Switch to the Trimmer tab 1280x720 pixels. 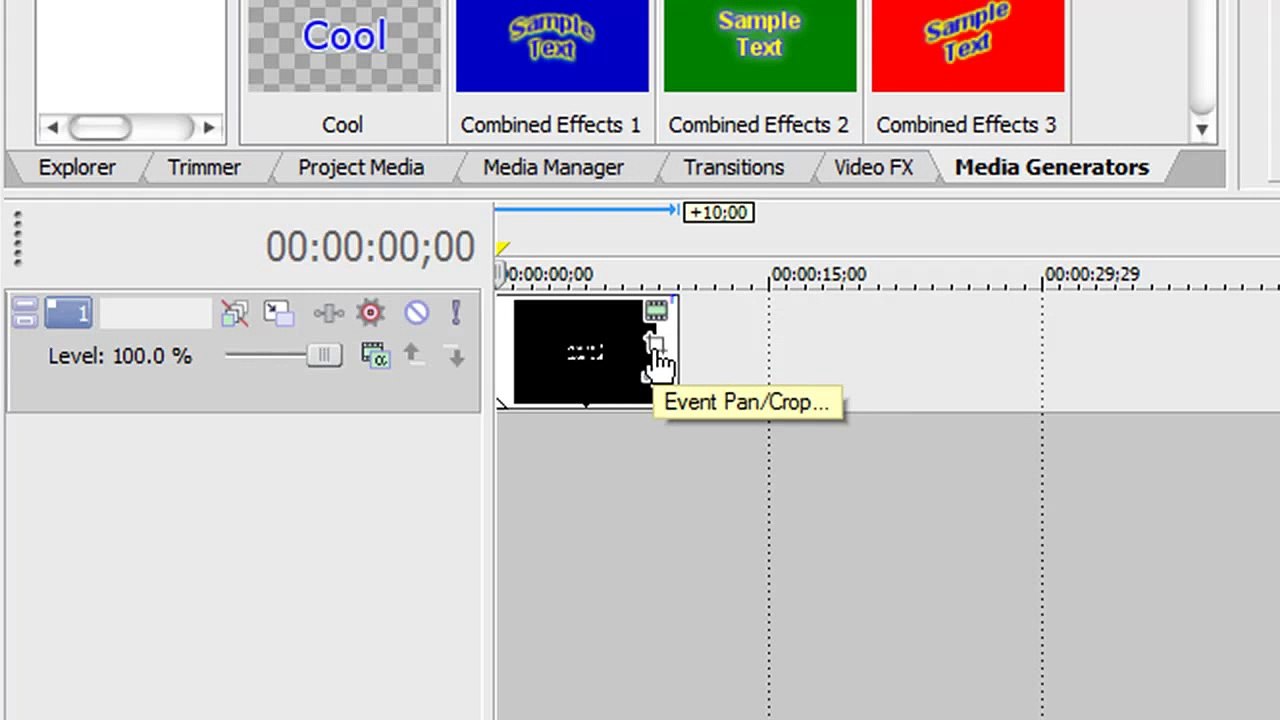coord(204,167)
